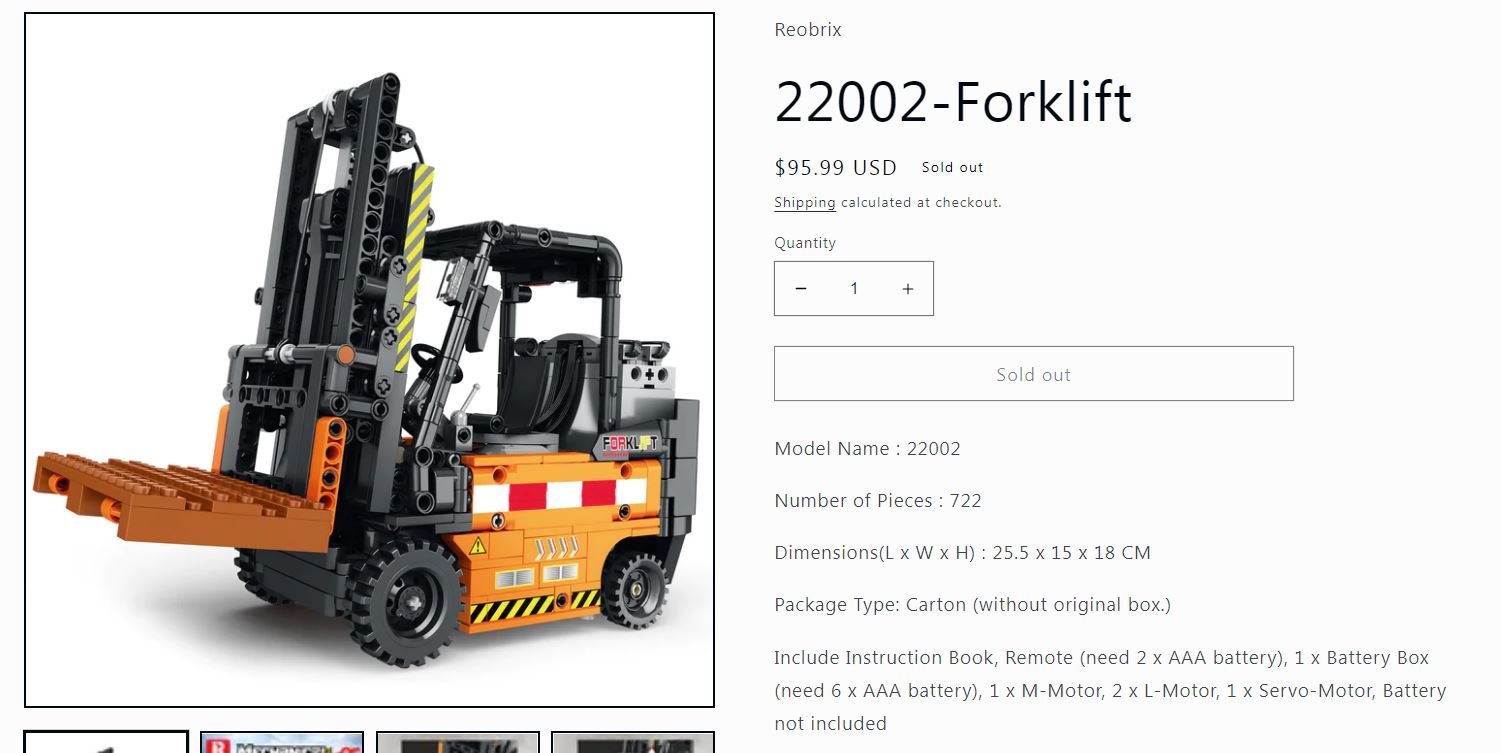Click the quantity number input field
Image resolution: width=1501 pixels, height=753 pixels.
[854, 289]
